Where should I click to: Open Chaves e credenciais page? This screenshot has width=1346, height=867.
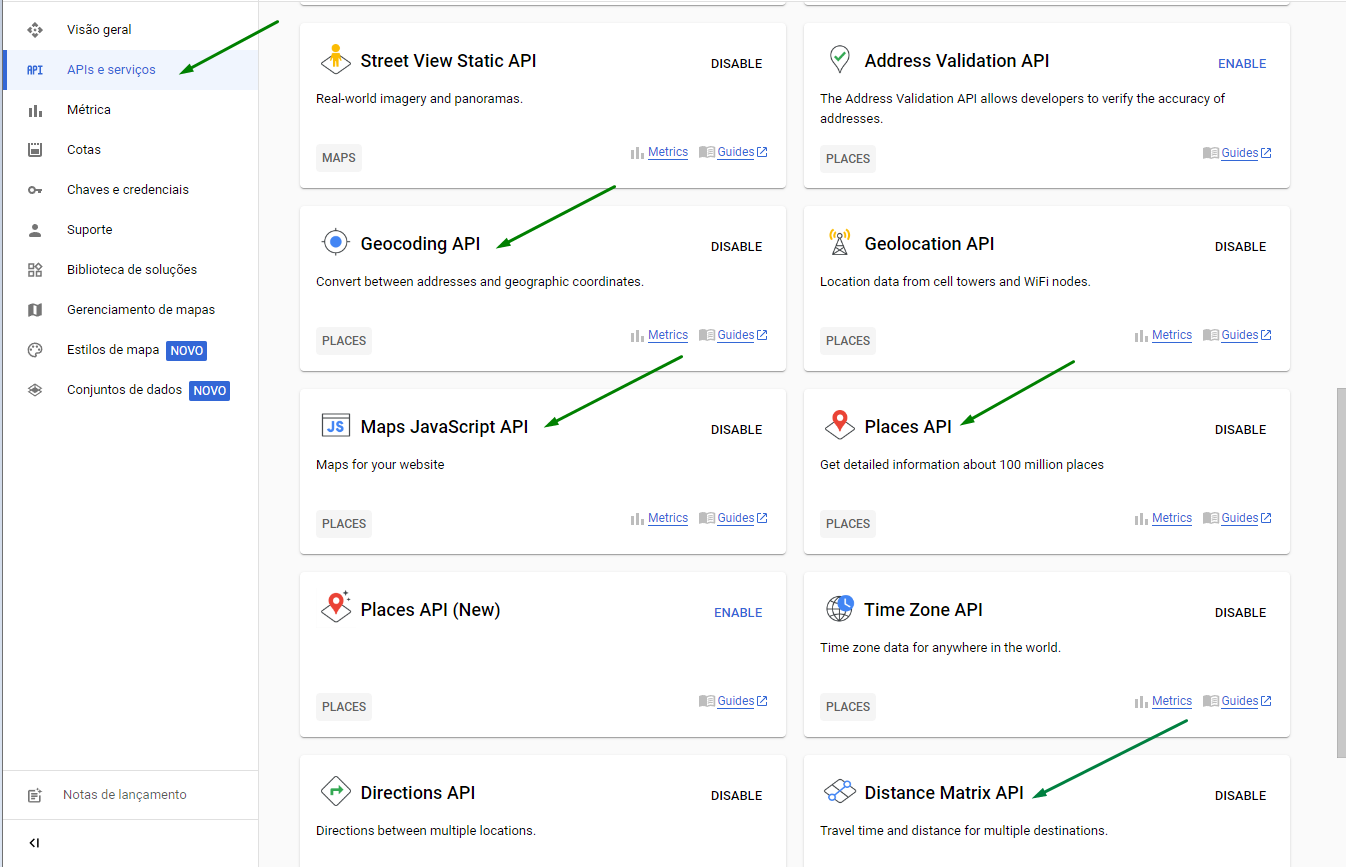[x=128, y=190]
